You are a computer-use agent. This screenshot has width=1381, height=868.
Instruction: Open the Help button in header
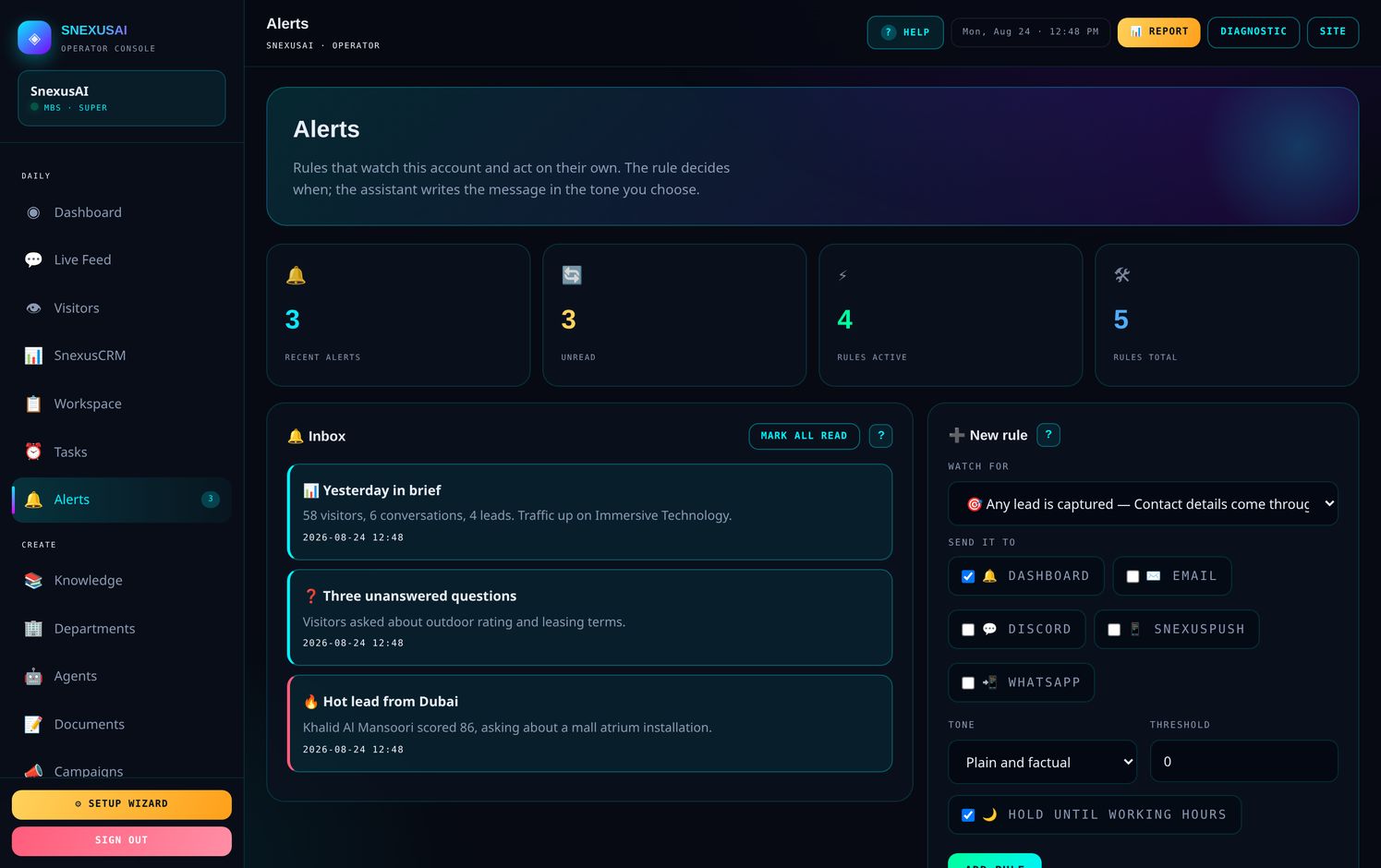tap(905, 32)
